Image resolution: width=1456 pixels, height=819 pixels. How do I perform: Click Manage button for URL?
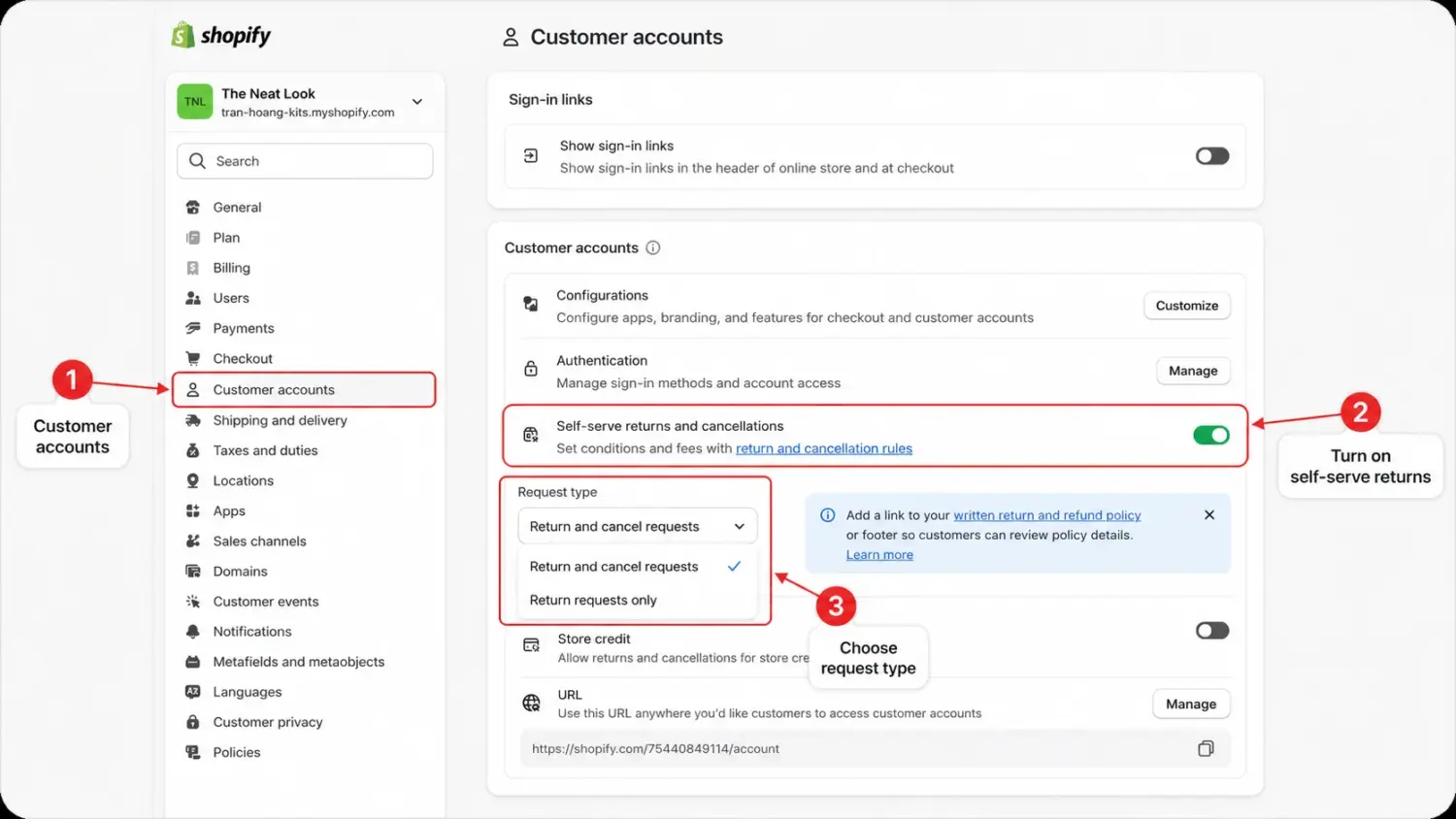(x=1191, y=704)
